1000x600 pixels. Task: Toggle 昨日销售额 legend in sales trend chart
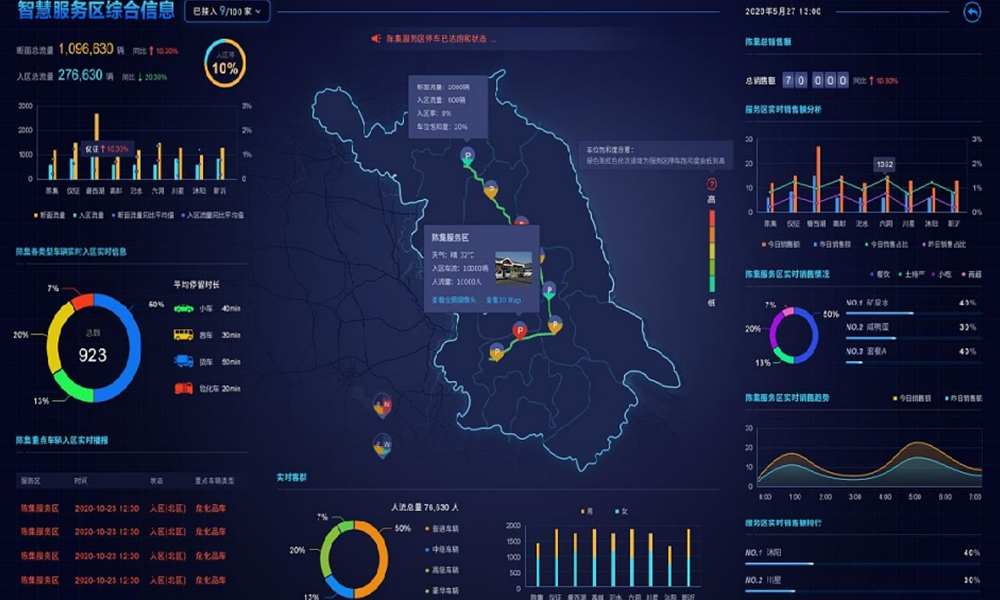pos(963,399)
